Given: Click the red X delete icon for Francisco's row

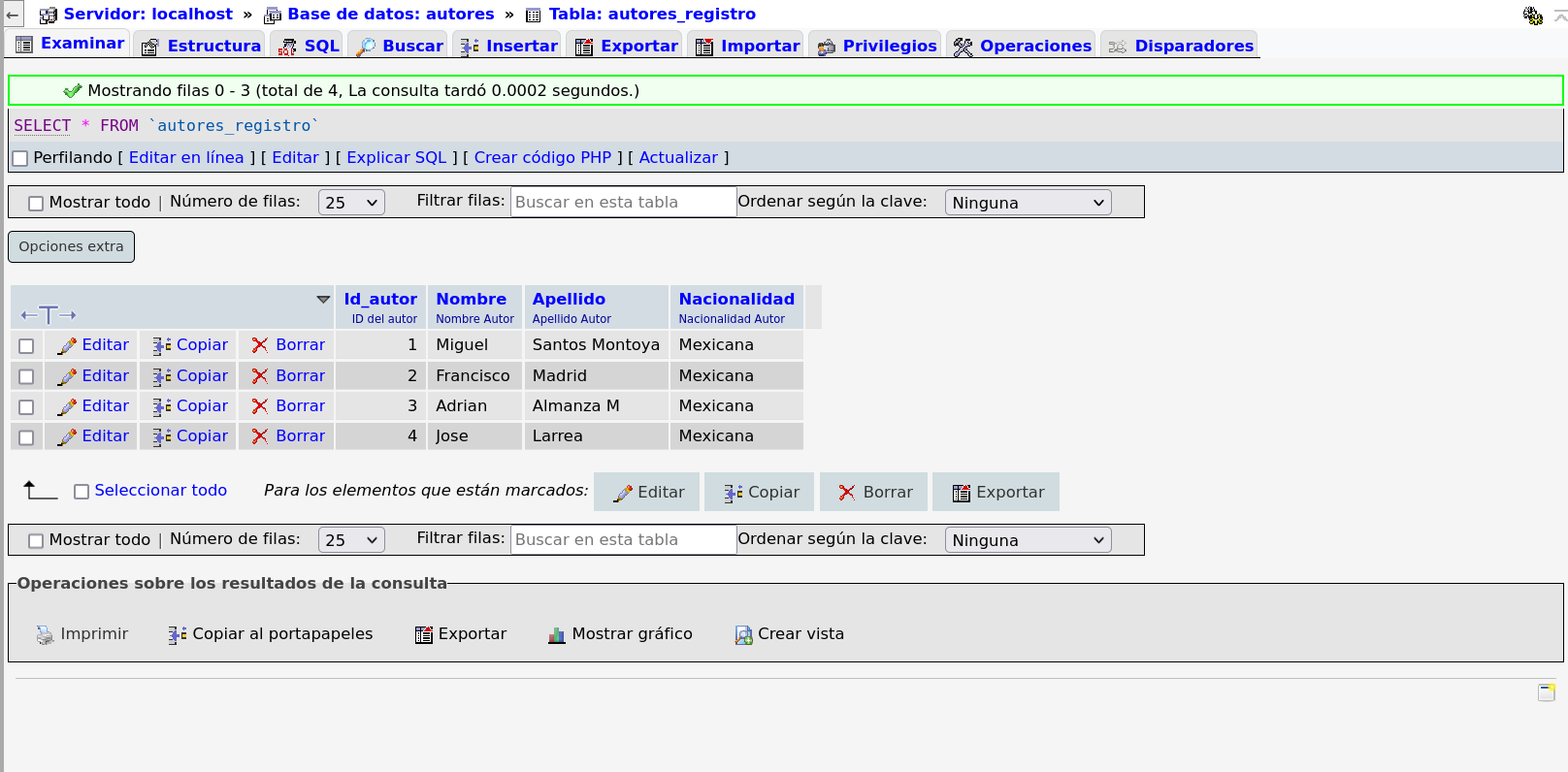Looking at the screenshot, I should (260, 376).
